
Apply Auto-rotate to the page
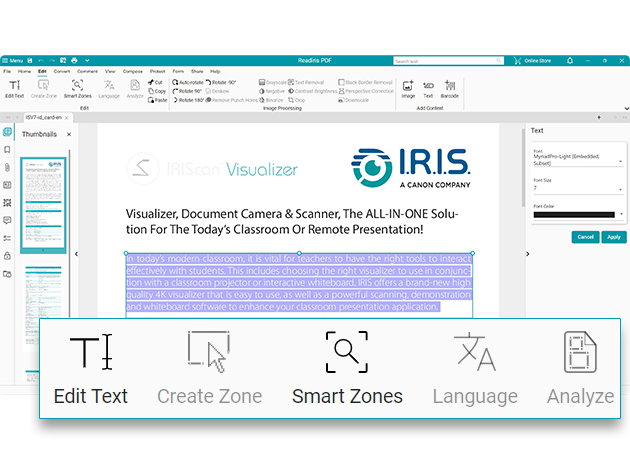[x=188, y=82]
